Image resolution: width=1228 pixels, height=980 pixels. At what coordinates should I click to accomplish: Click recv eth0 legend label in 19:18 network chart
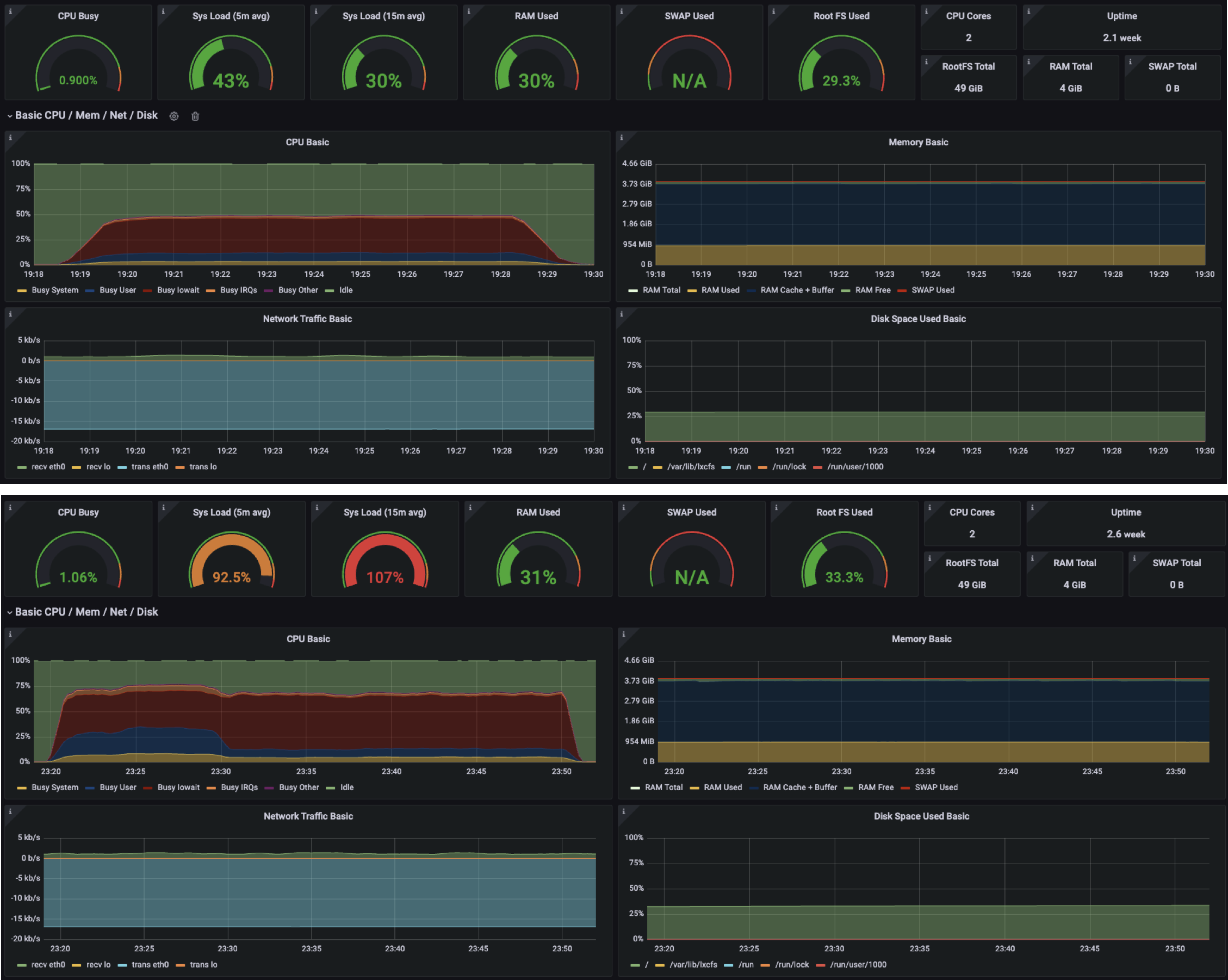[48, 467]
